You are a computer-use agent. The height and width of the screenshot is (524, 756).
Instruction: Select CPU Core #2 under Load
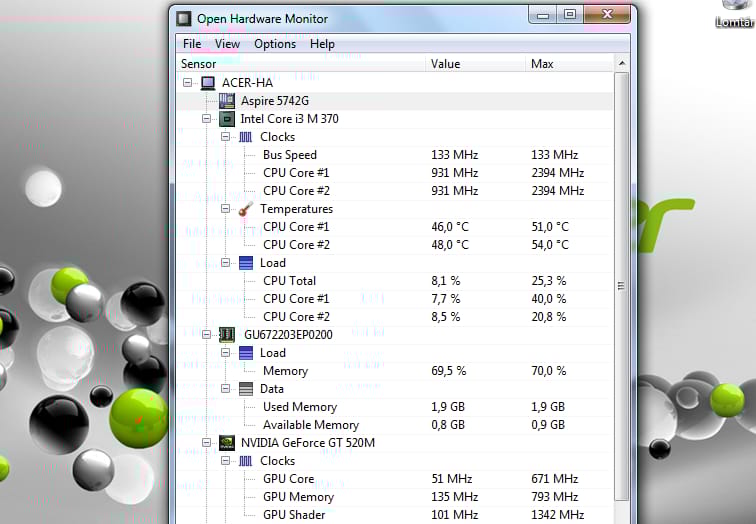pos(395,317)
